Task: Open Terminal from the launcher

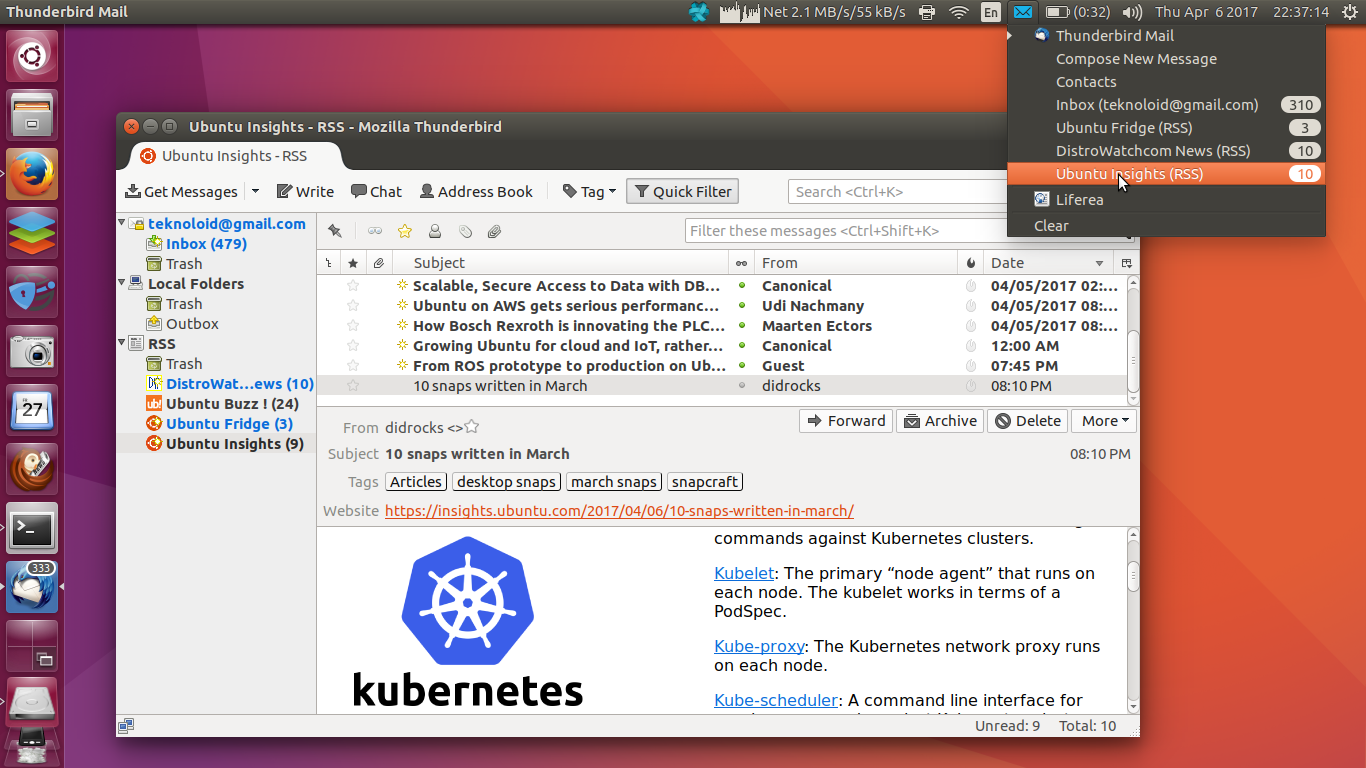Action: pos(33,528)
